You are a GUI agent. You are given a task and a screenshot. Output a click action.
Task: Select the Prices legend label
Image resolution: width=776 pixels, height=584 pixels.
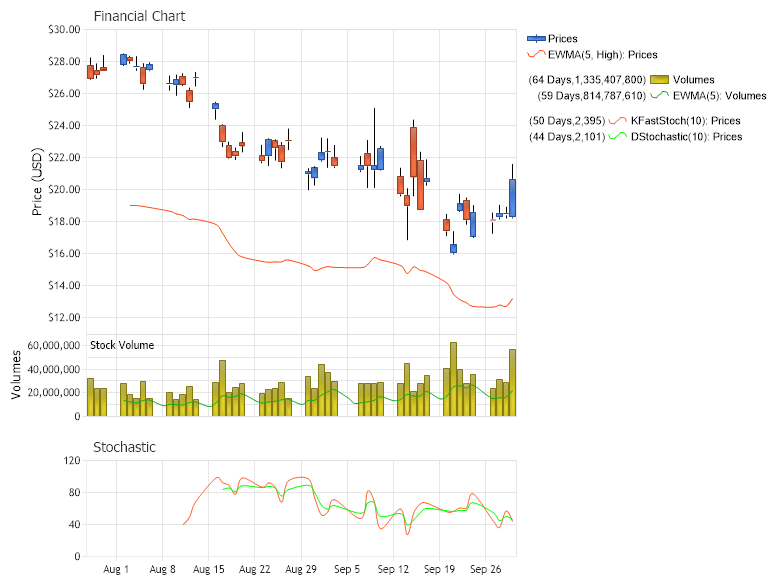click(563, 39)
